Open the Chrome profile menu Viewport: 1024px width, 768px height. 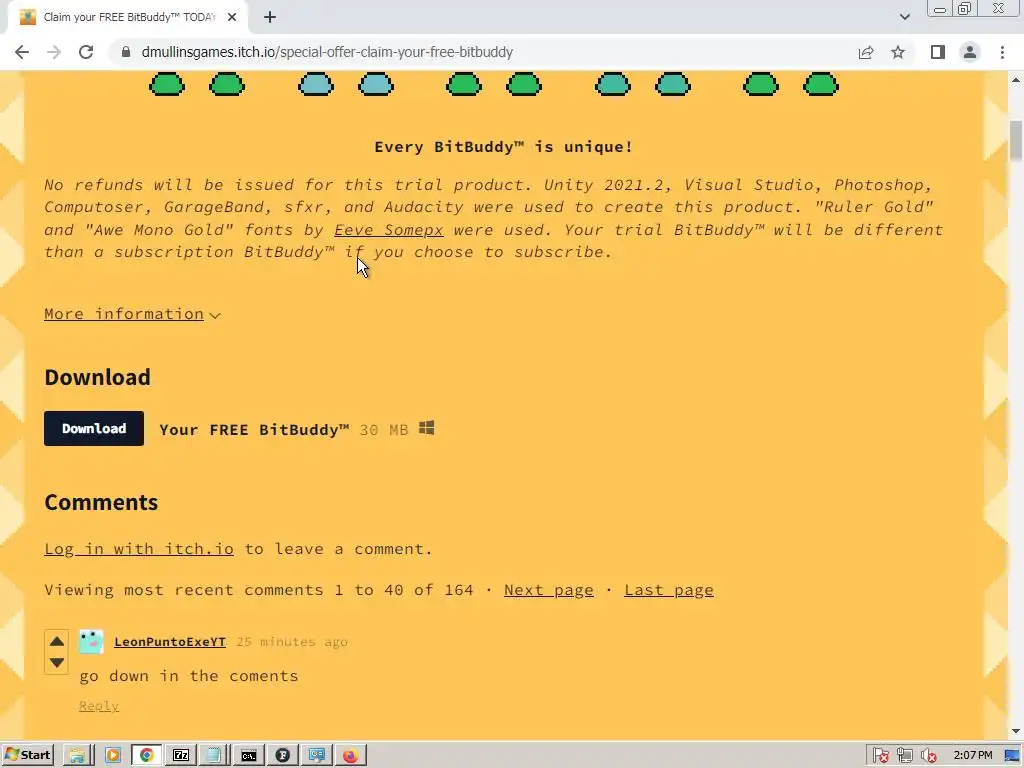pos(970,52)
